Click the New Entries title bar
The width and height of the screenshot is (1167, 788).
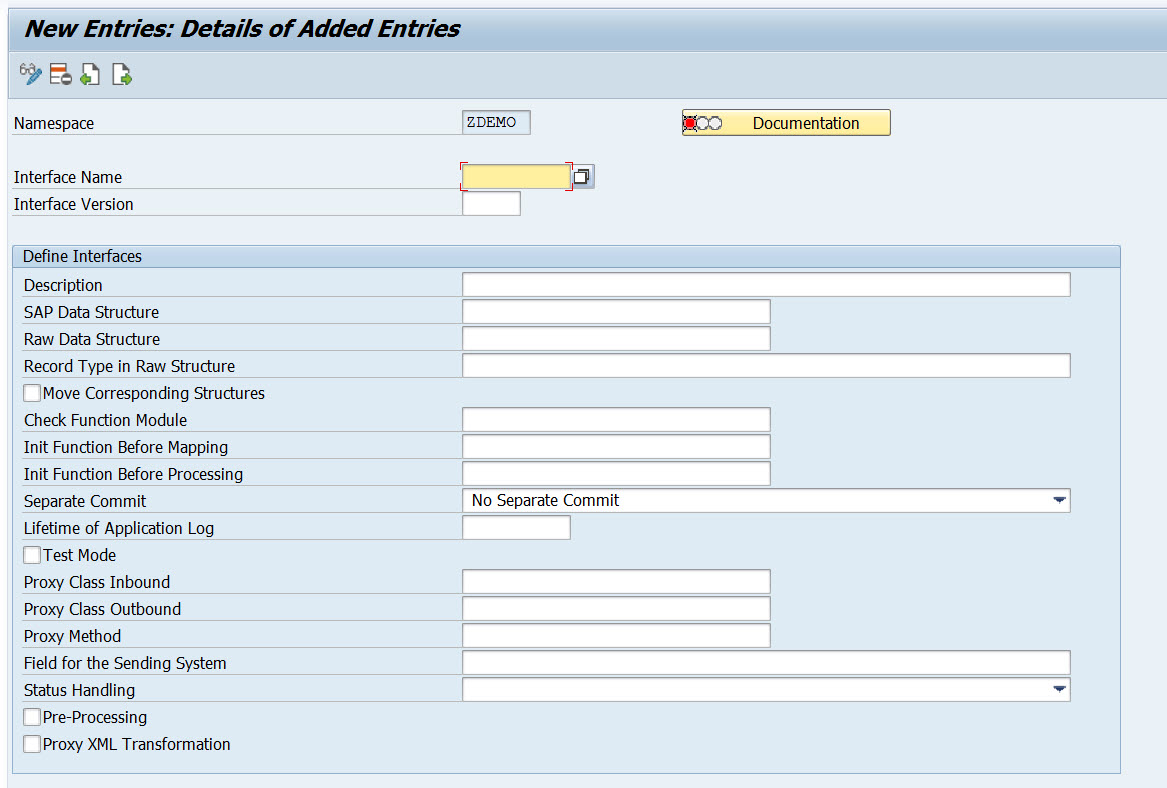(x=240, y=28)
